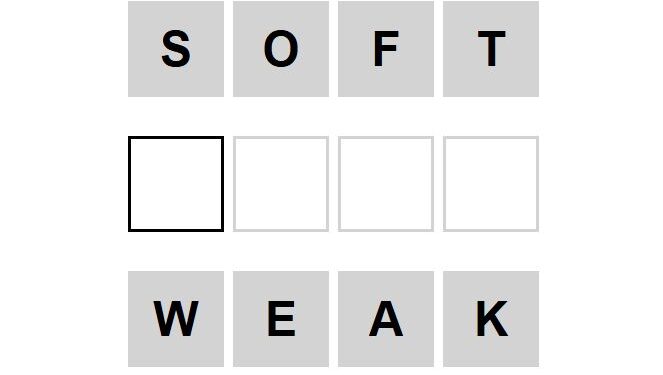
Task: Select the empty box above the K tile
Action: pos(491,184)
